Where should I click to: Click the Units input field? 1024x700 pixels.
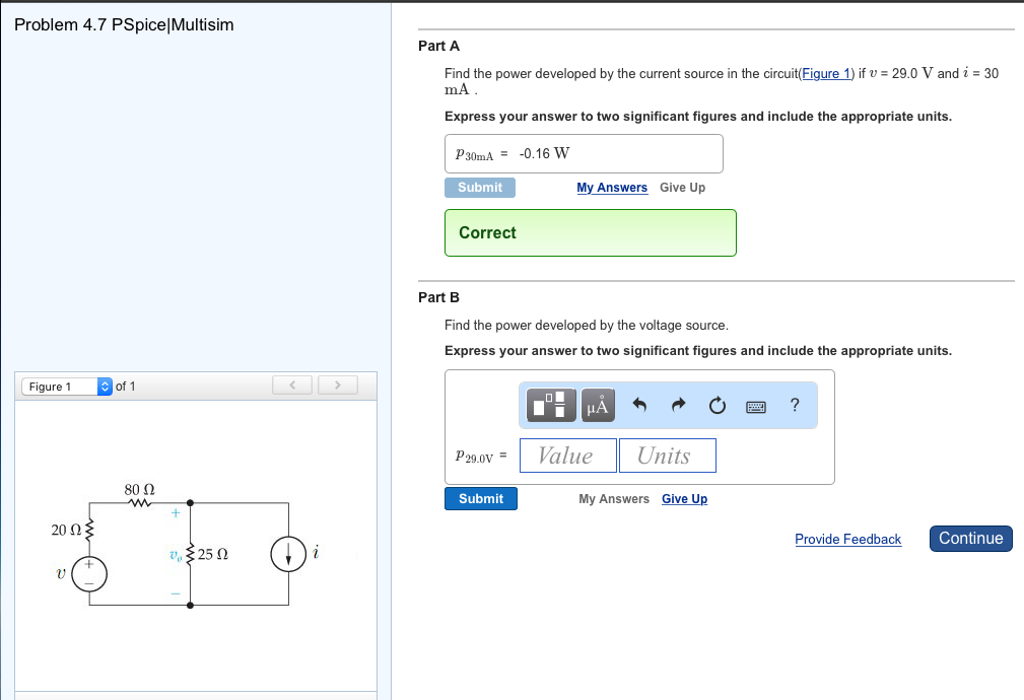[667, 455]
